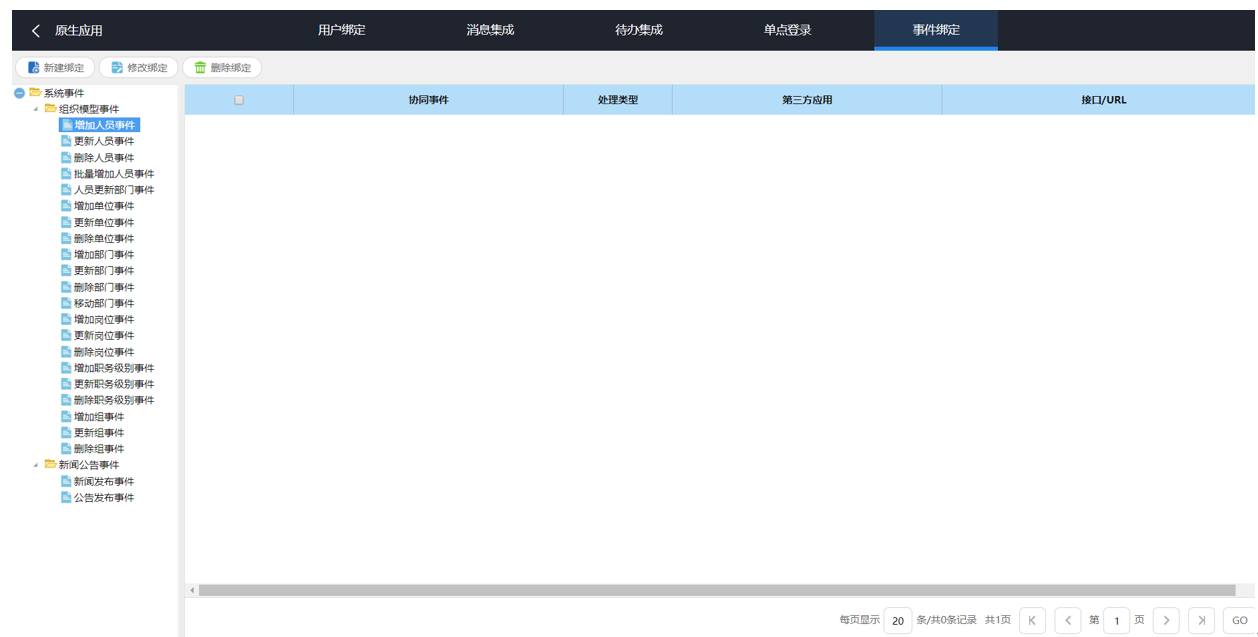Click the document icon of 删除单位事件
Viewport: 1258px width, 637px height.
point(66,239)
